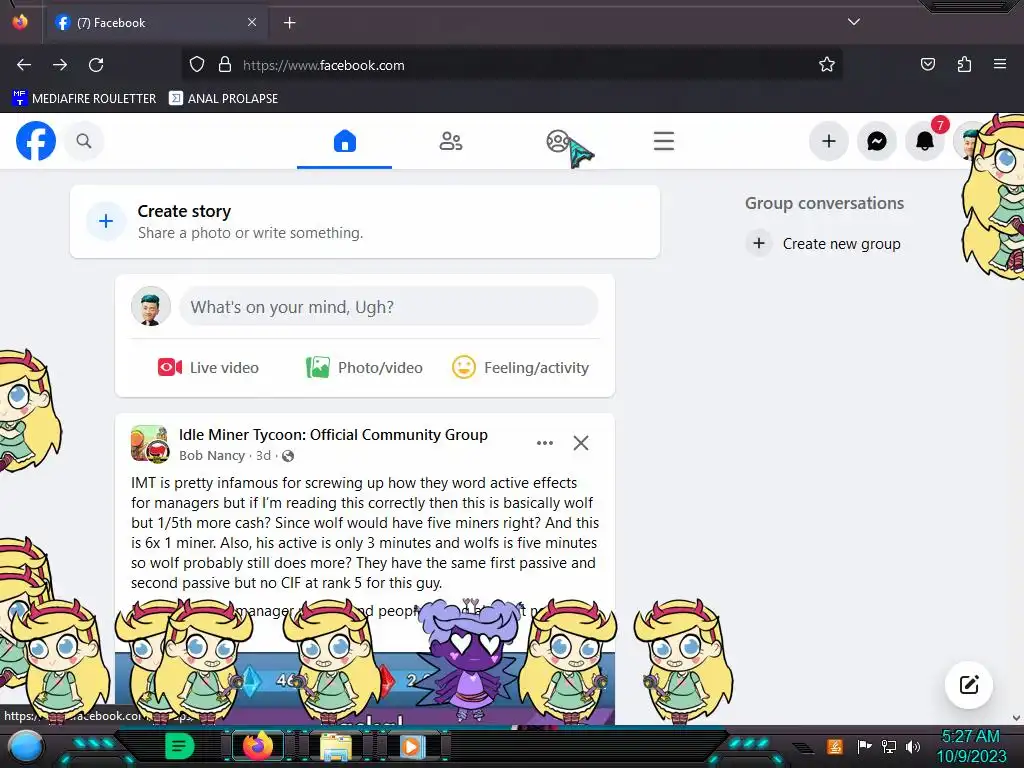Expand the list all tabs chevron
The image size is (1024, 768).
point(854,22)
